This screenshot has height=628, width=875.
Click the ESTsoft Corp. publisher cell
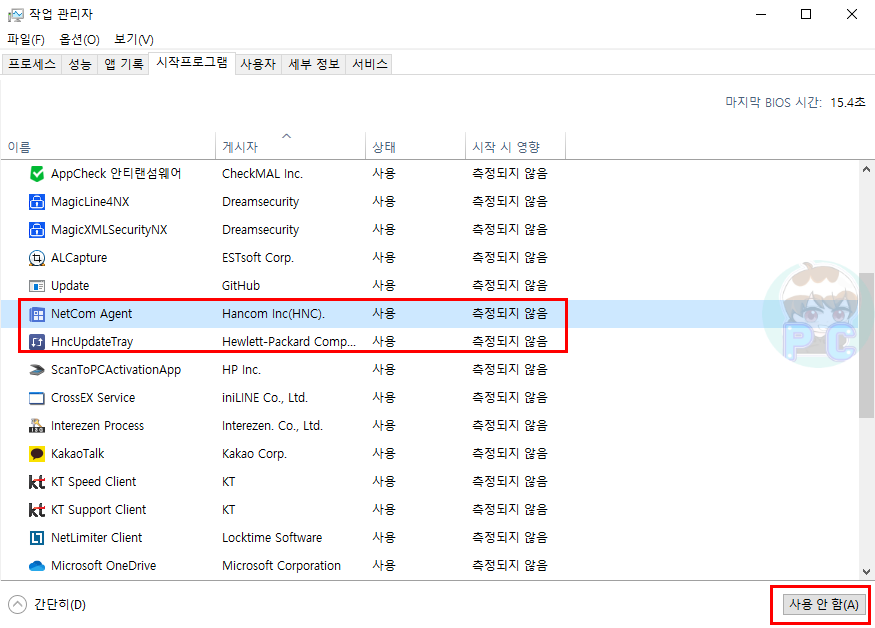click(258, 258)
